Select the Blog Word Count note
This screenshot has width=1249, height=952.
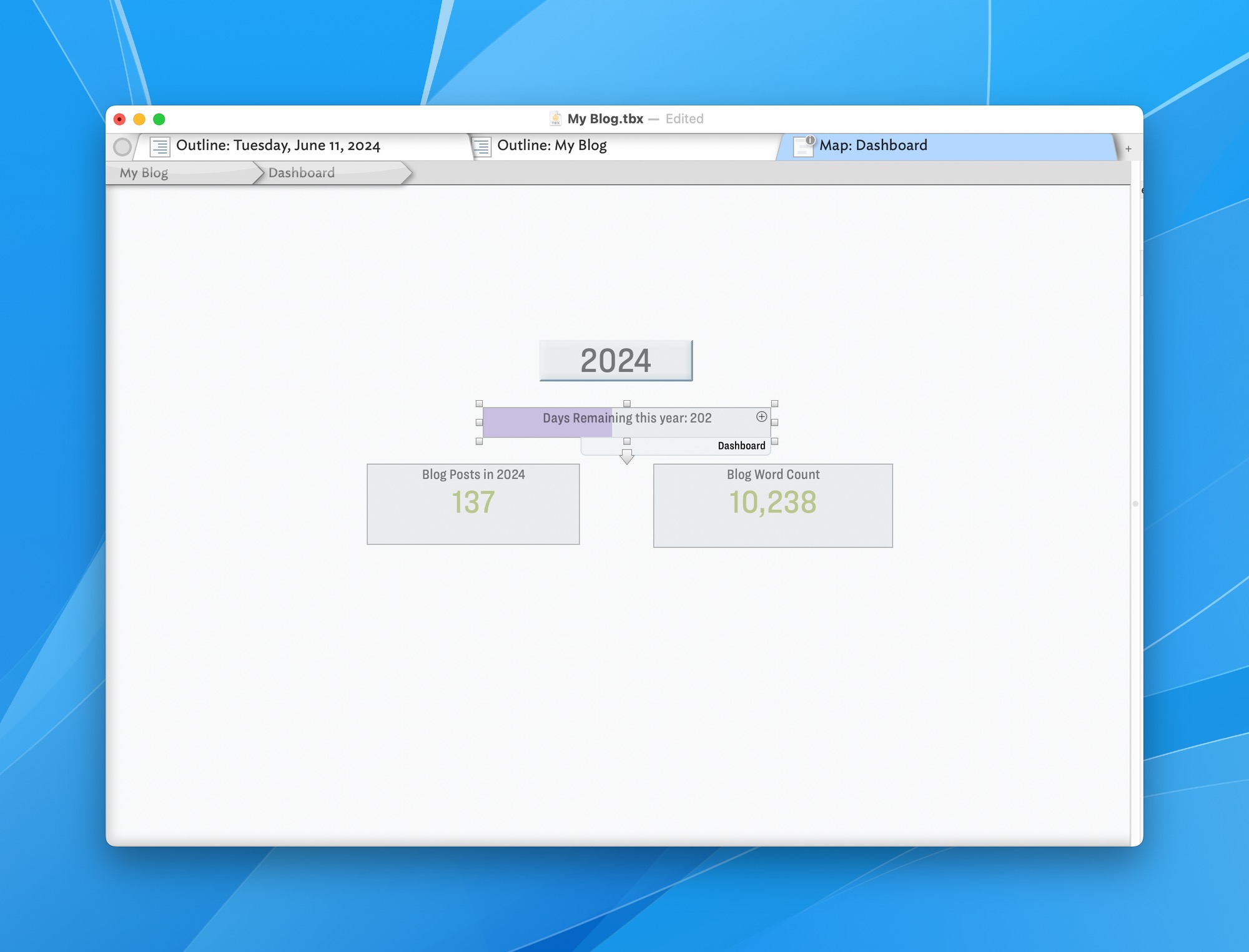coord(773,505)
